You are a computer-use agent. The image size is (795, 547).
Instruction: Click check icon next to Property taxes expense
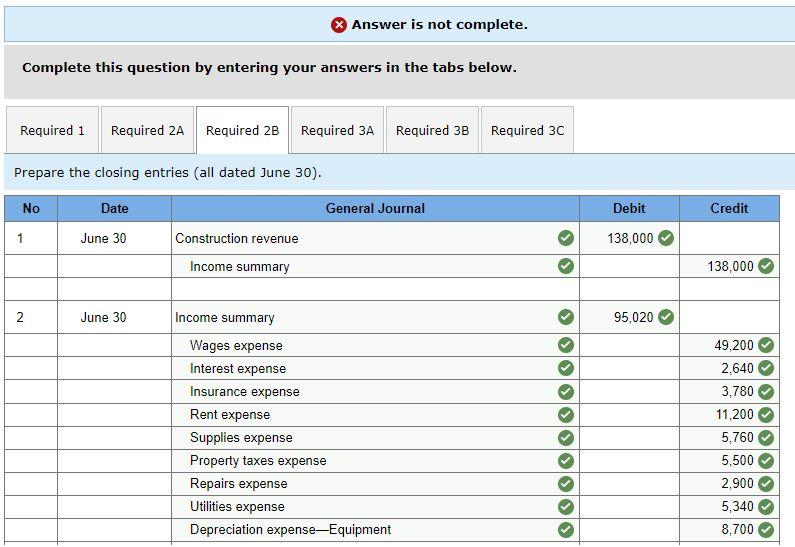(x=566, y=461)
